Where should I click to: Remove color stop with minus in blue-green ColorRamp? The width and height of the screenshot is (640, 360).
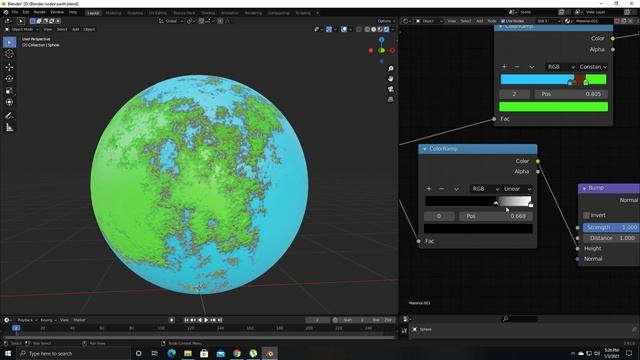coord(517,67)
